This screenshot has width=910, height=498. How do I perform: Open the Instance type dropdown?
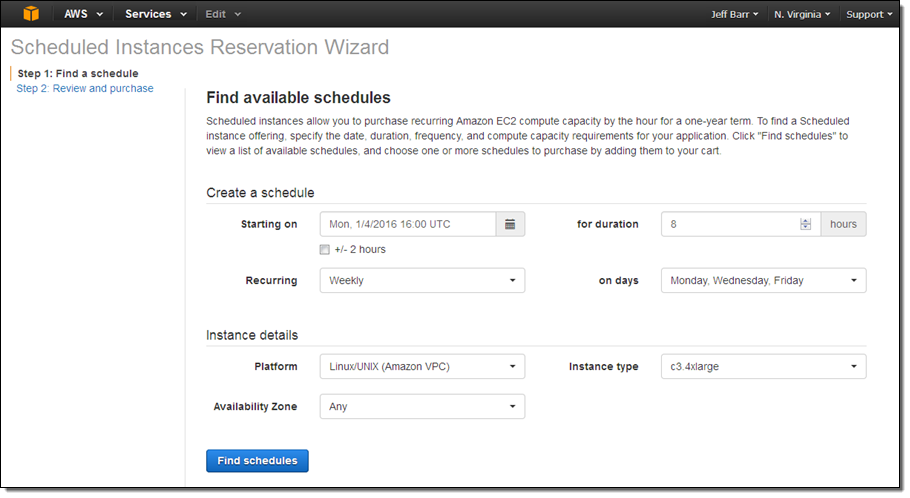coord(763,367)
